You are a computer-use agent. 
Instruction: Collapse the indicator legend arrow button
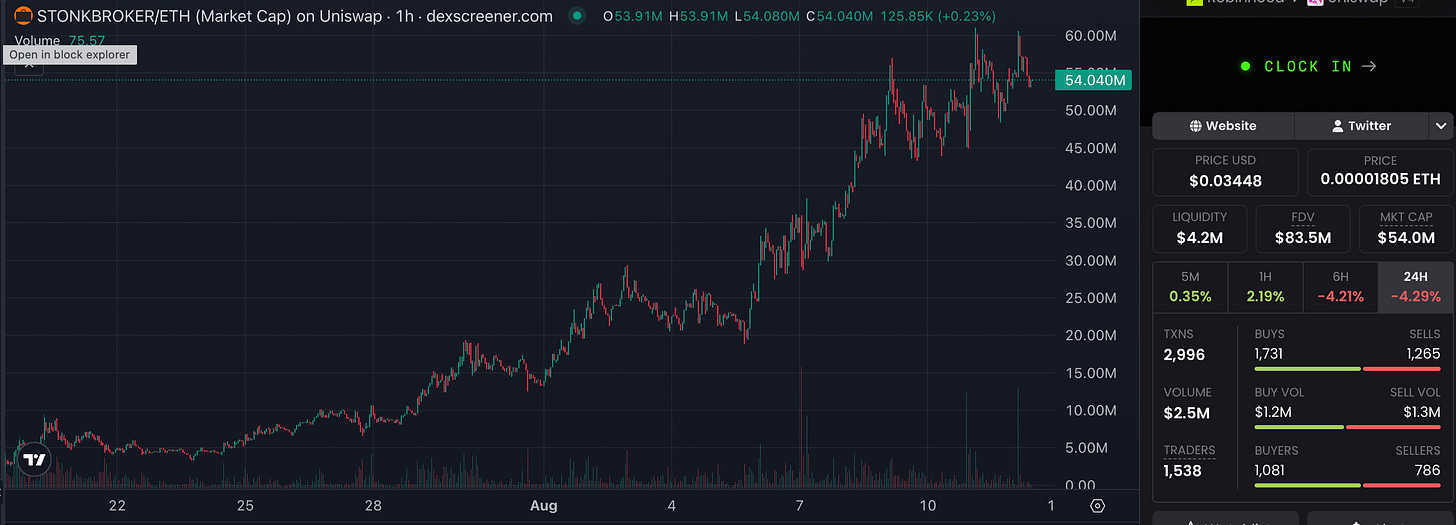click(x=30, y=64)
